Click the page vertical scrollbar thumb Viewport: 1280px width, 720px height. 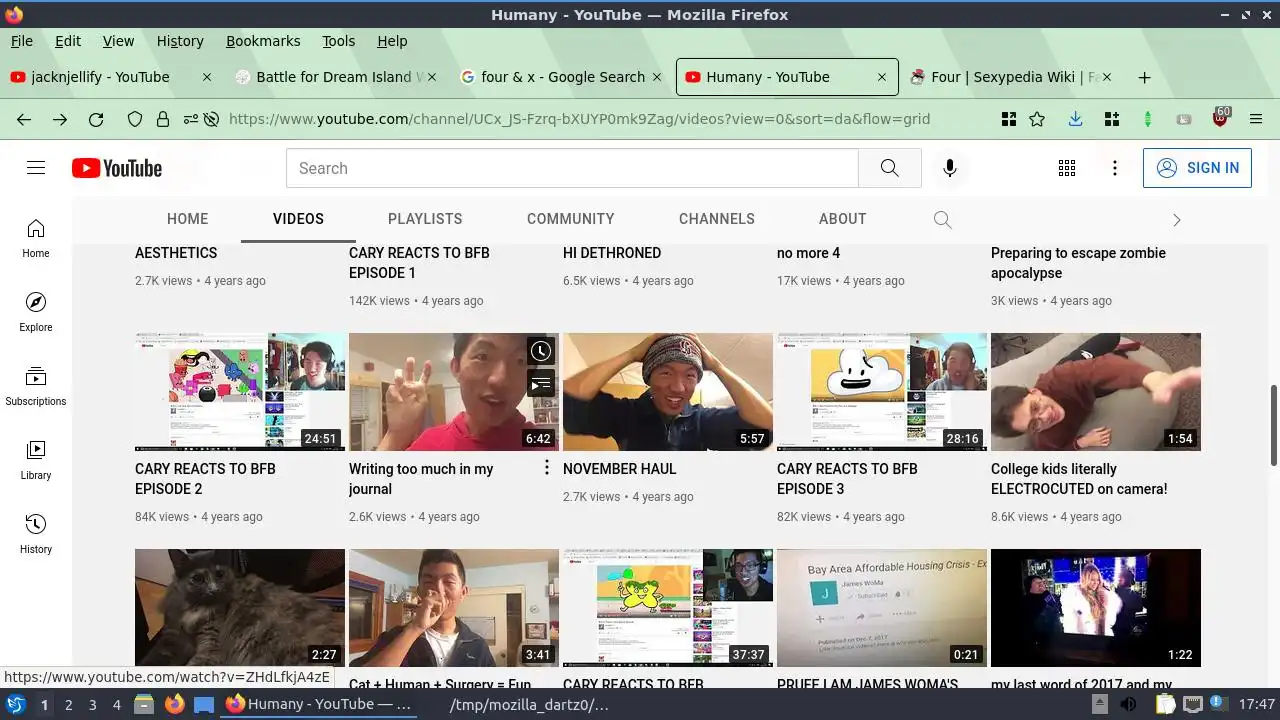pos(1273,424)
